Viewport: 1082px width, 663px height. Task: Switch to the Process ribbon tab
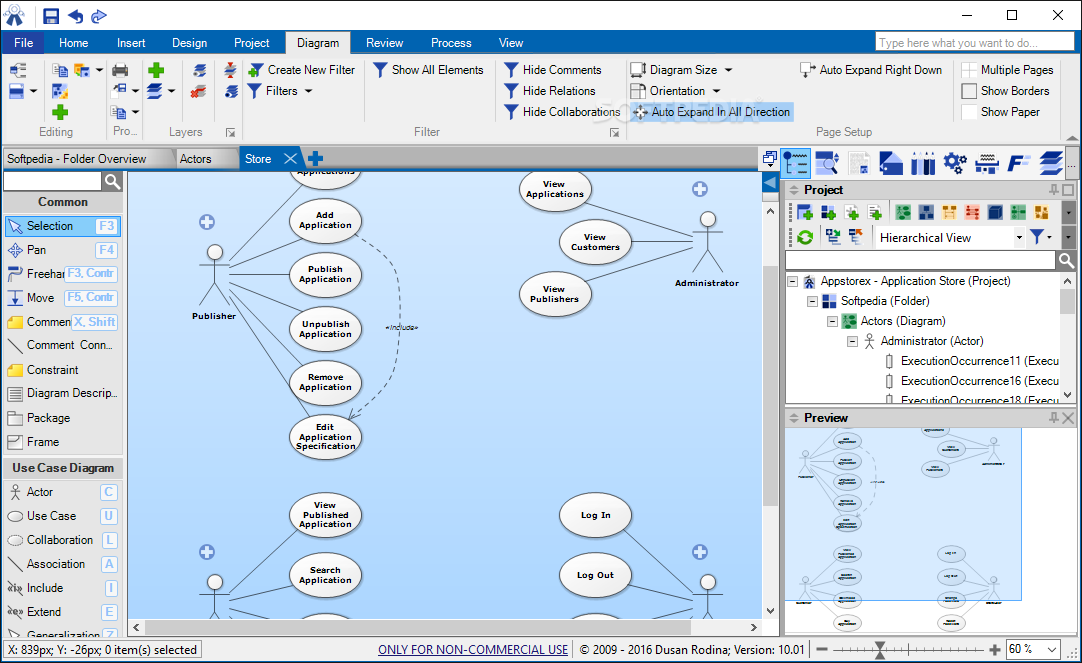point(451,43)
